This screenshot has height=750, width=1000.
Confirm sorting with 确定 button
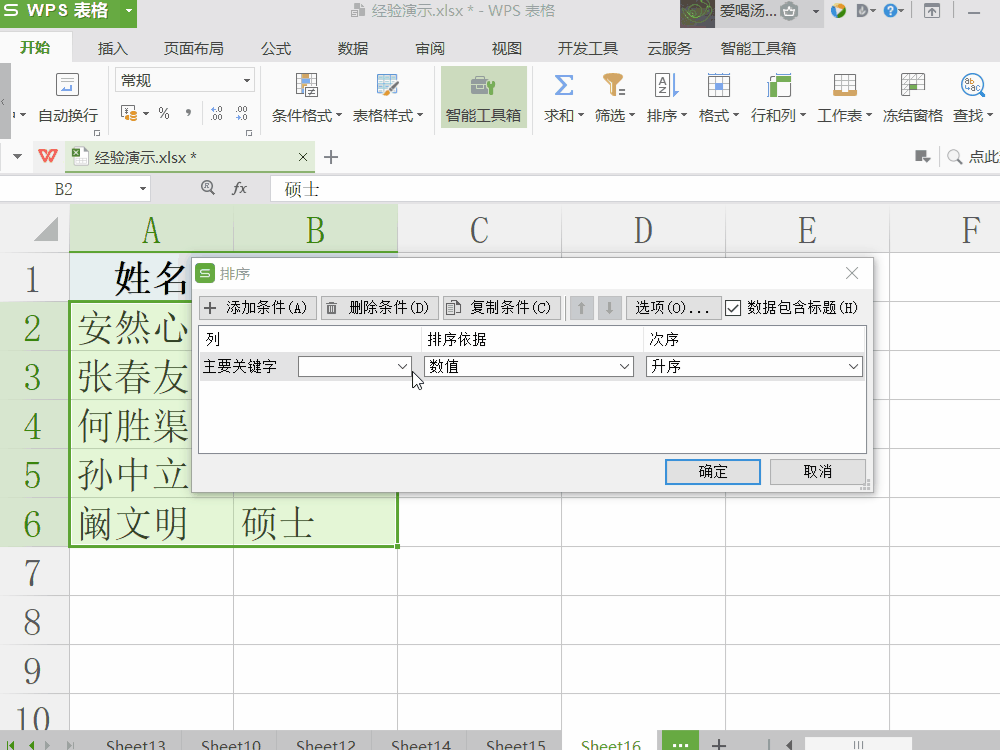(x=712, y=472)
